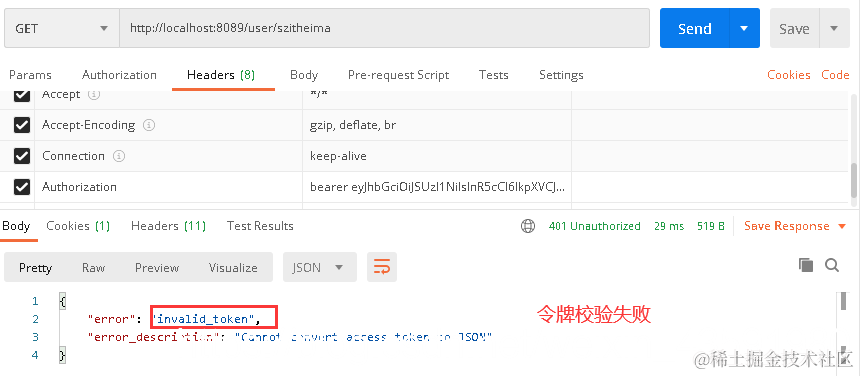Open the GET method dropdown
Screen dimensions: 860x376
coord(61,28)
